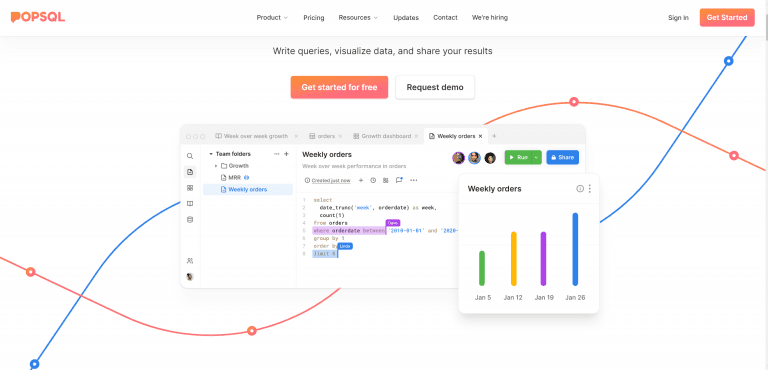Click the Request demo button

click(435, 87)
